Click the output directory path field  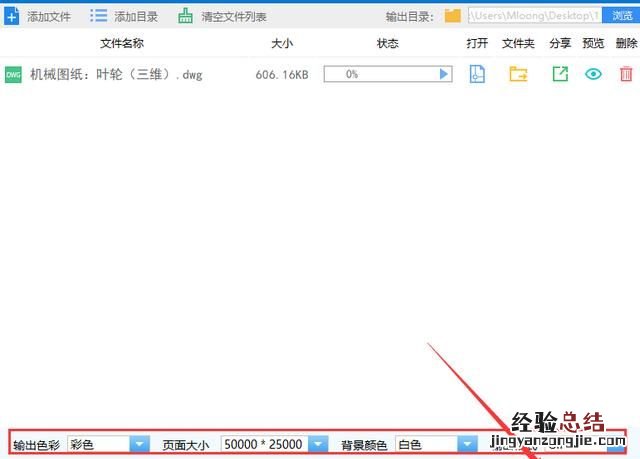(535, 16)
